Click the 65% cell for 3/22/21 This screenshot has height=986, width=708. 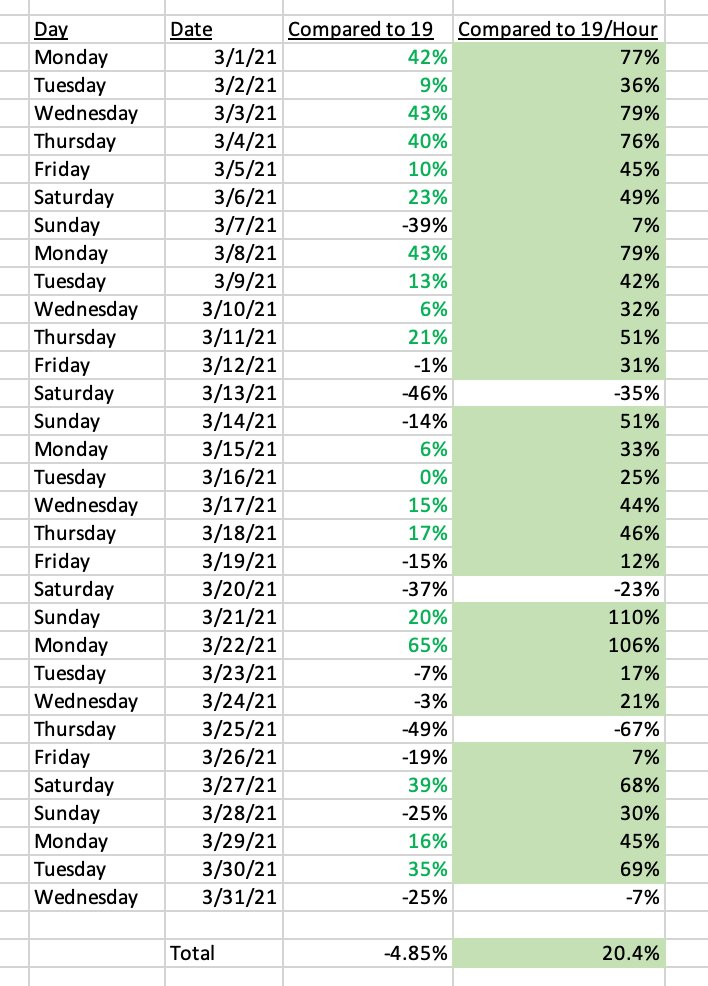click(368, 645)
